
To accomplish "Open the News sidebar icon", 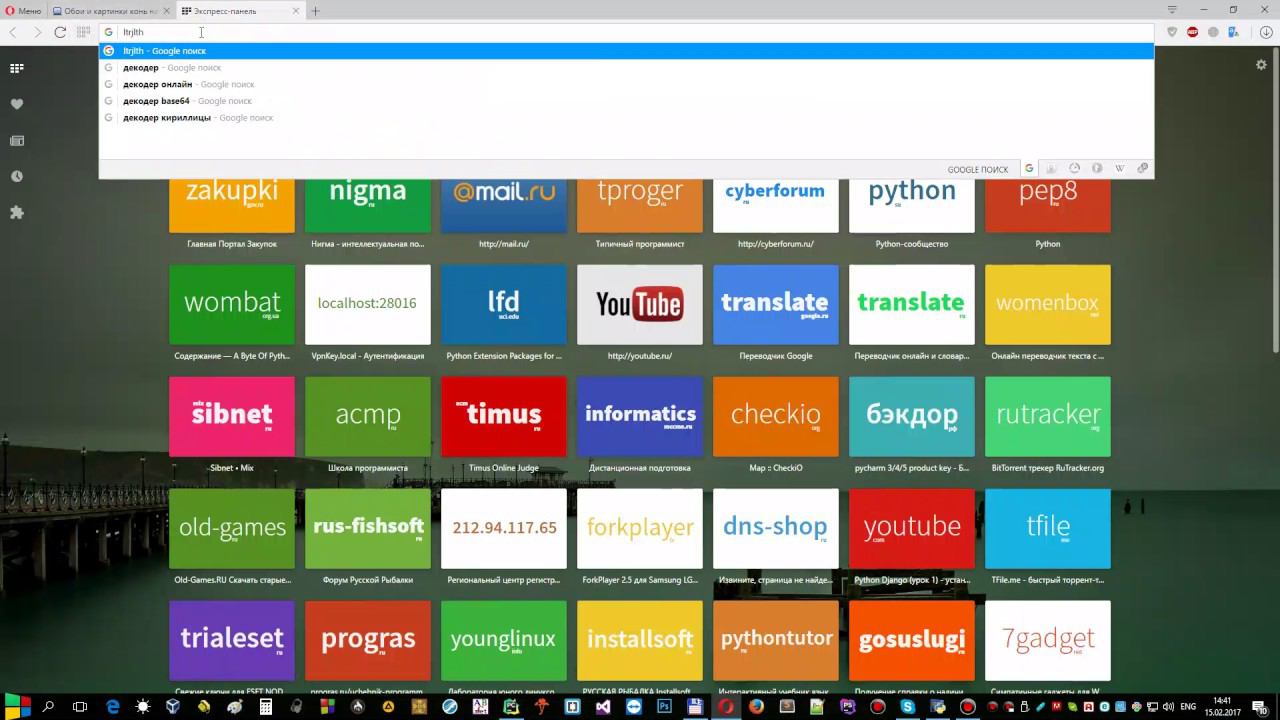I will (x=16, y=140).
